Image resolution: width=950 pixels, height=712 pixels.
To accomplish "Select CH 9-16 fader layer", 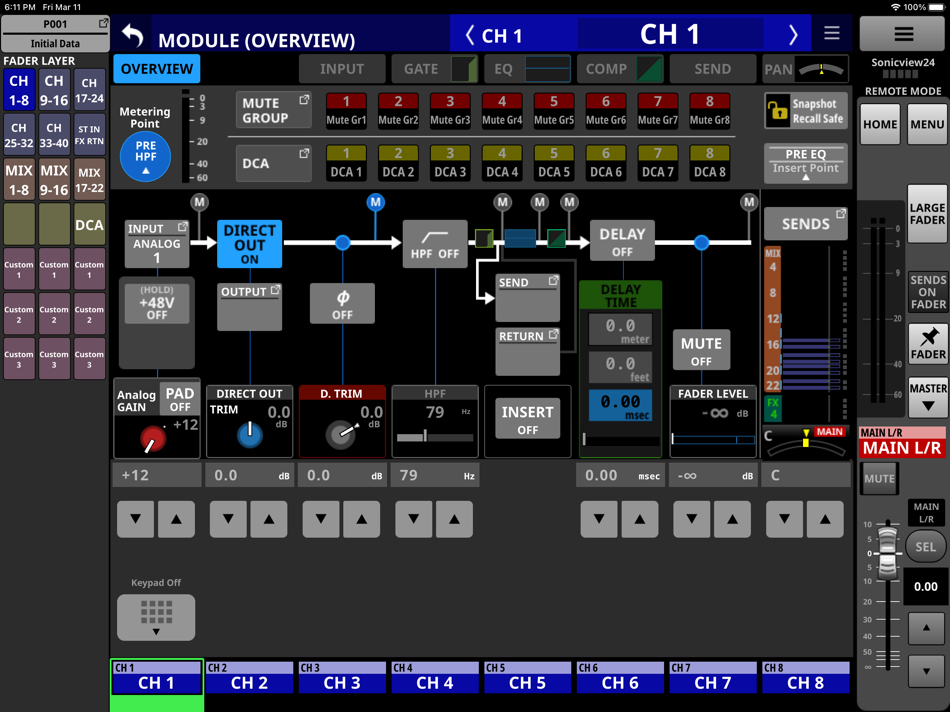I will pos(54,90).
